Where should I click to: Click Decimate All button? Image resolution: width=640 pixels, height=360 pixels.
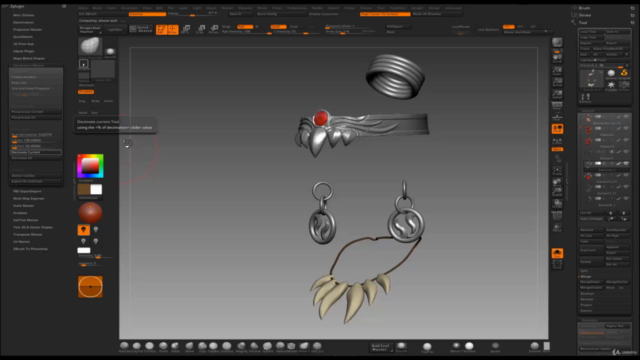[x=36, y=158]
